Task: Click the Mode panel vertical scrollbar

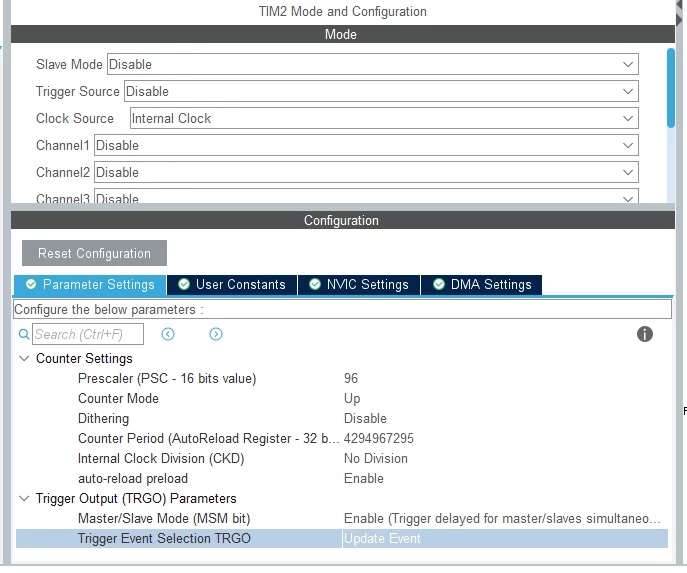Action: click(x=671, y=88)
